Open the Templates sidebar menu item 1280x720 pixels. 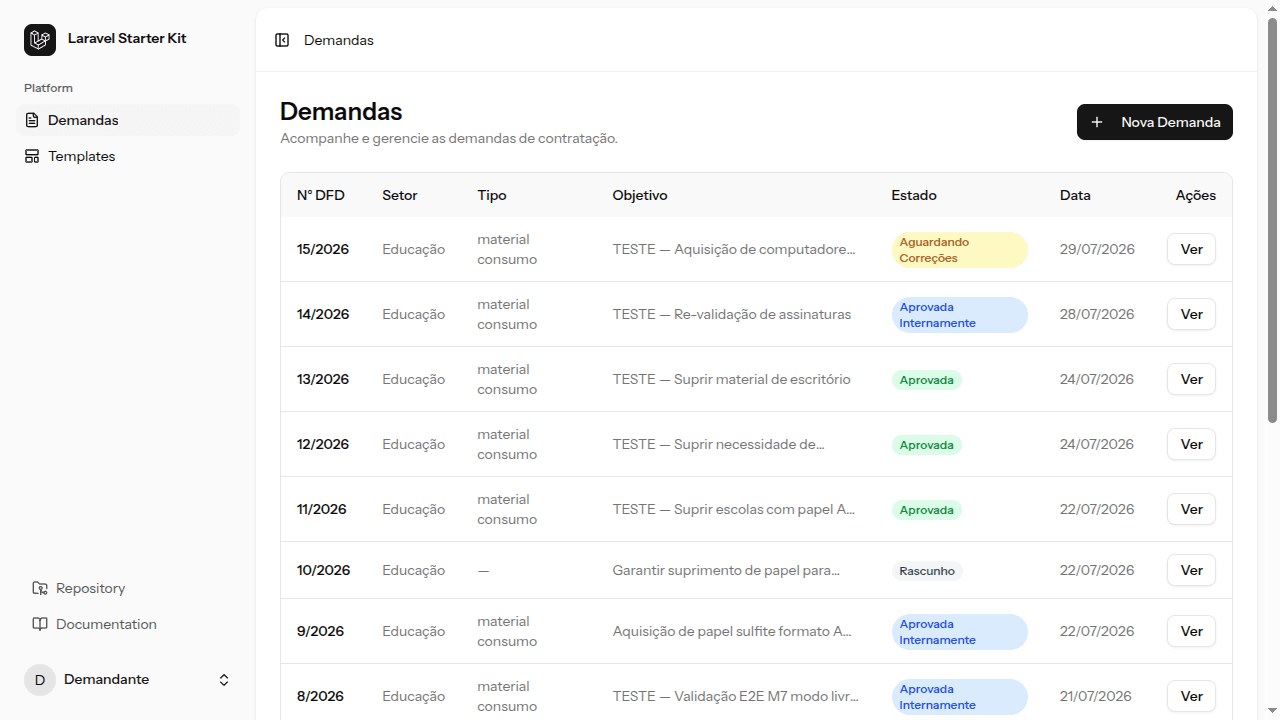pos(128,156)
